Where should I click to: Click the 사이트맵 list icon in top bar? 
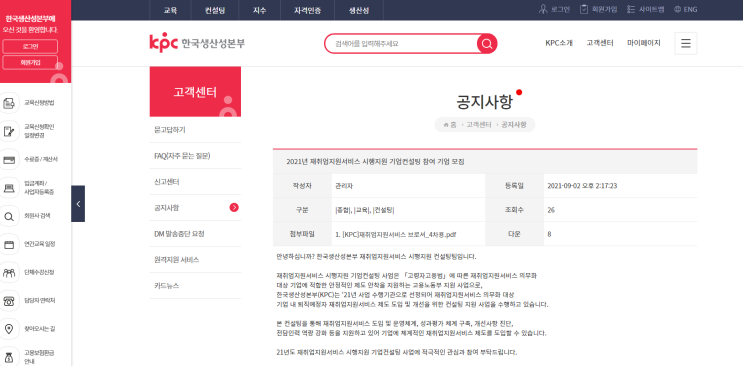tap(630, 9)
